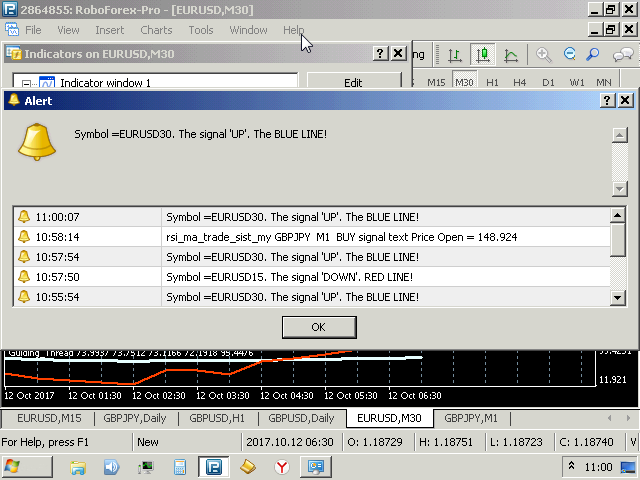
Task: Select the line chart toolbar icon
Action: [x=511, y=55]
